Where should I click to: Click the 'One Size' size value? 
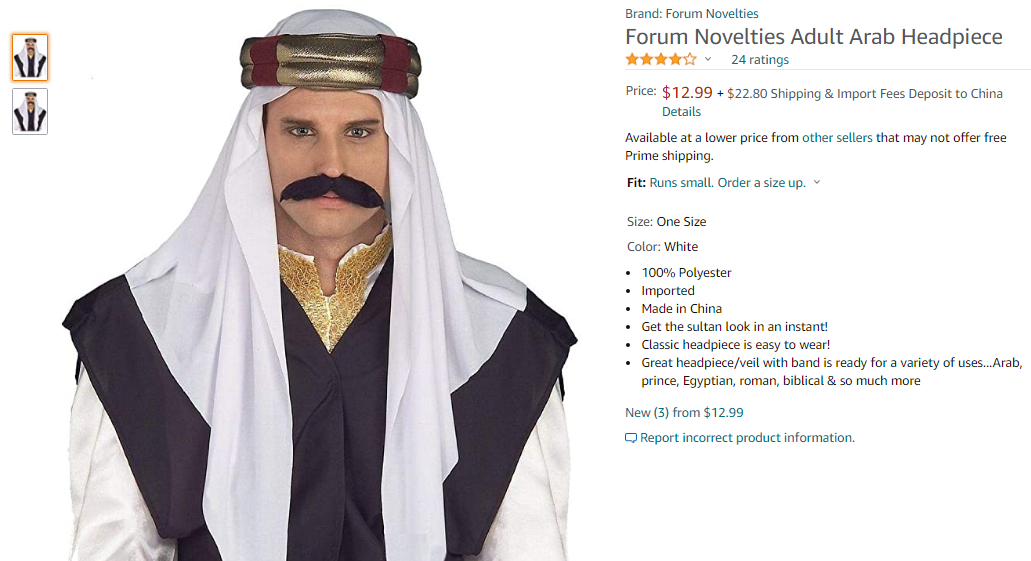pyautogui.click(x=681, y=222)
